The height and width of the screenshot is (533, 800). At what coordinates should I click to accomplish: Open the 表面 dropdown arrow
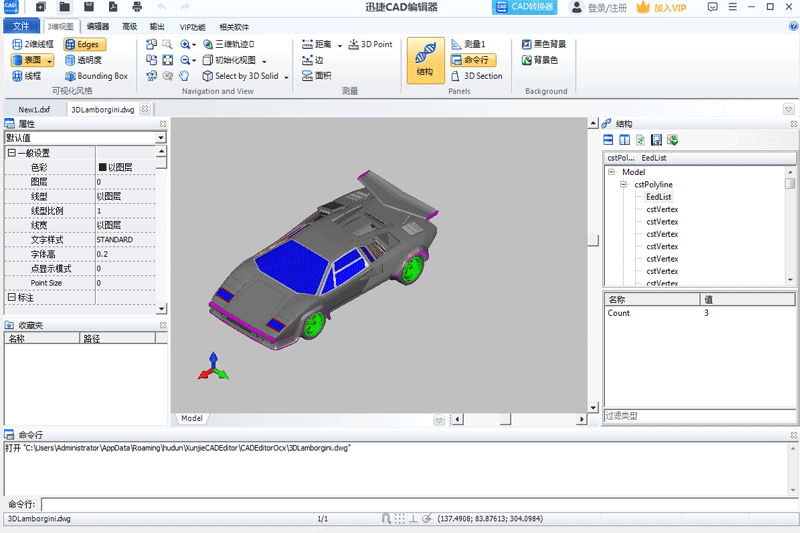point(49,61)
